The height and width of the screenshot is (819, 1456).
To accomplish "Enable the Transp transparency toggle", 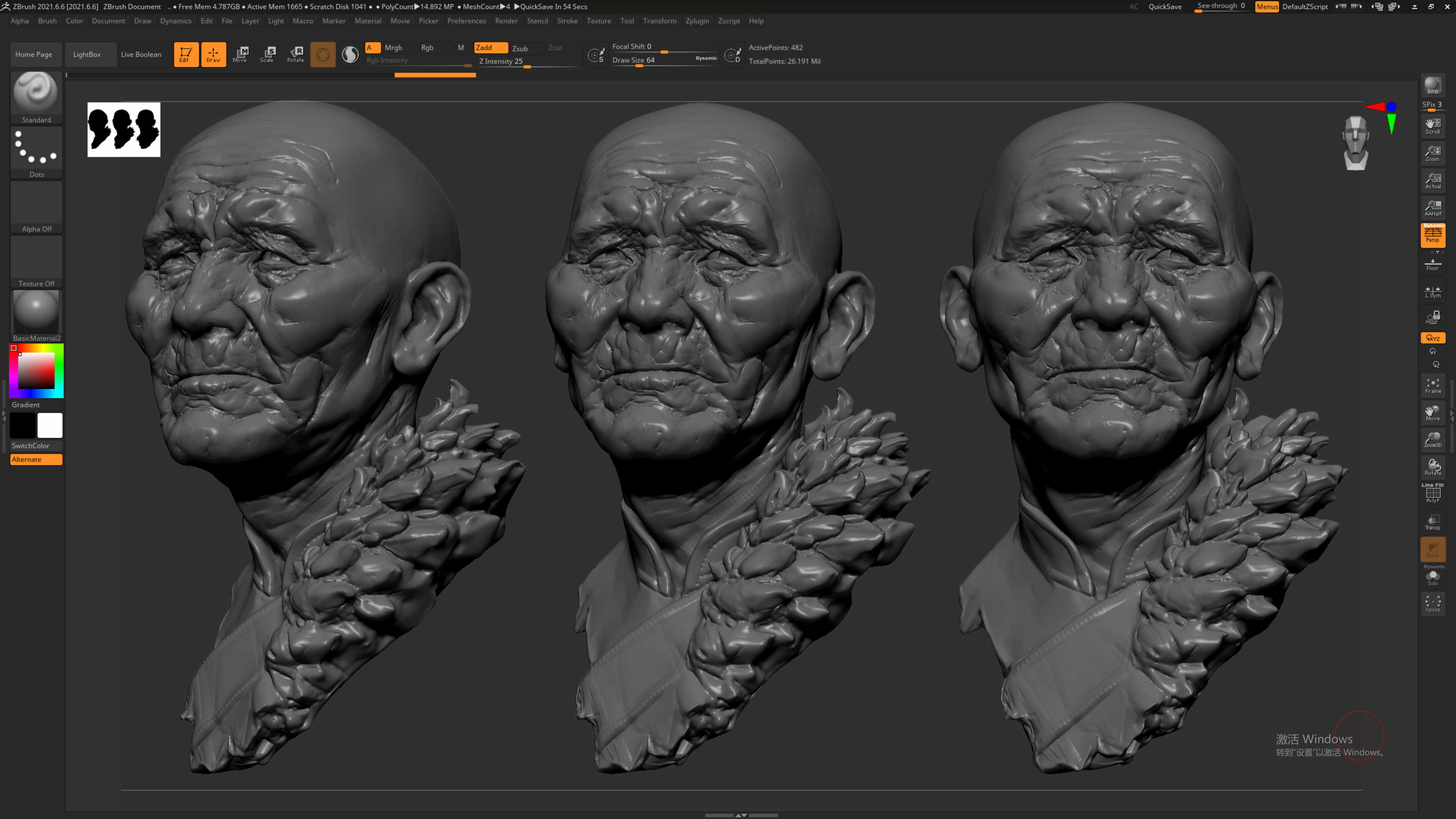I will click(x=1432, y=522).
